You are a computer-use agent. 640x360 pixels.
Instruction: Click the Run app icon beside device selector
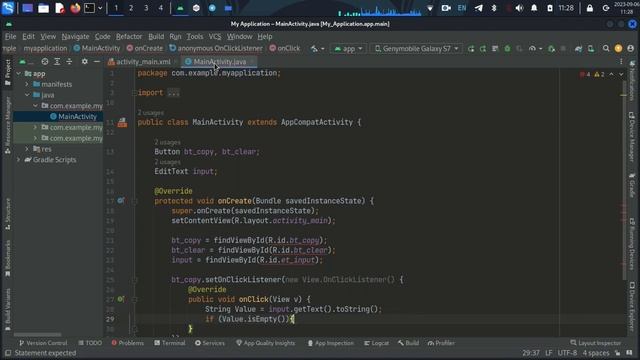(471, 49)
